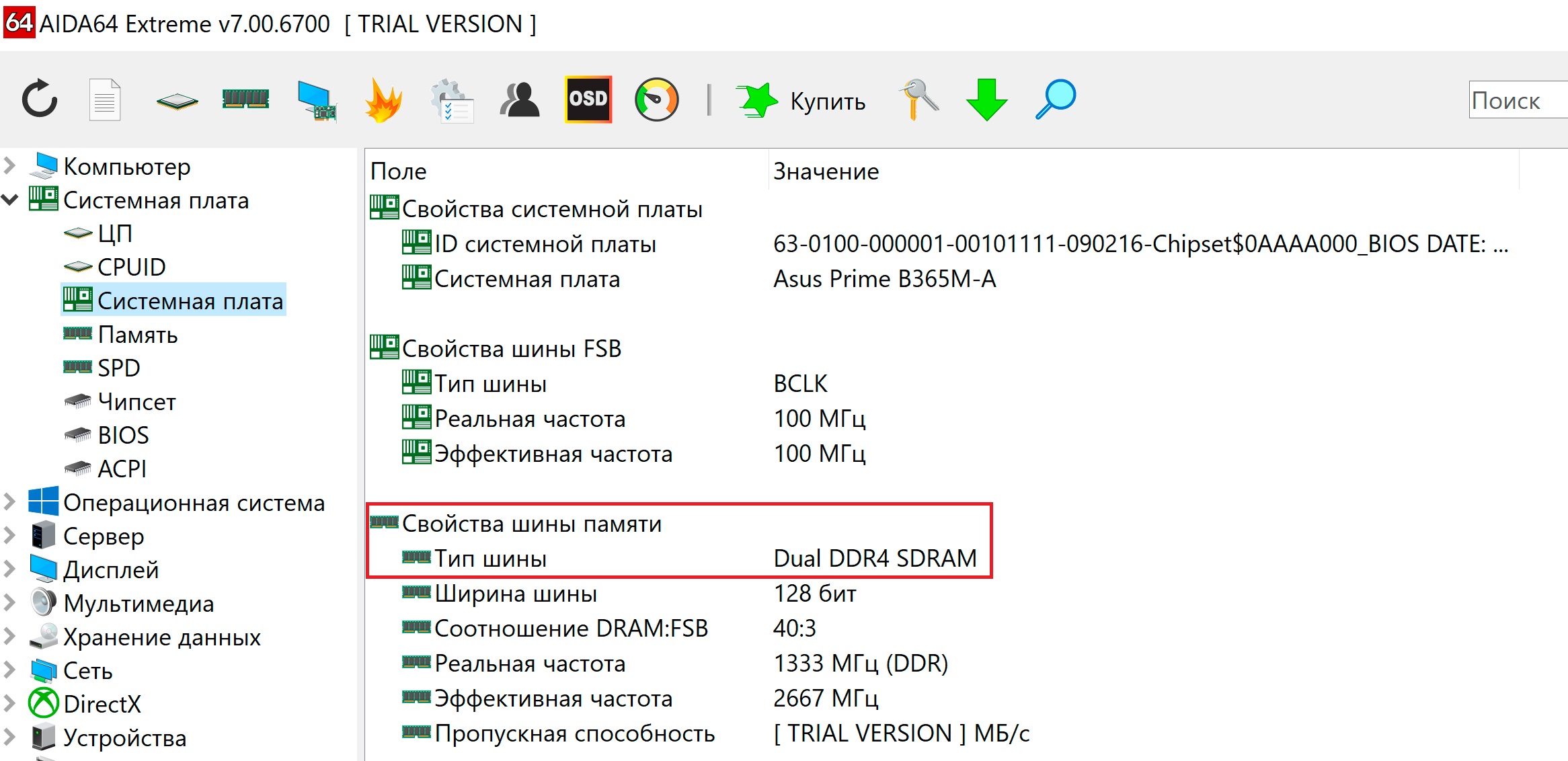Focus the Поиск search field

click(1518, 99)
